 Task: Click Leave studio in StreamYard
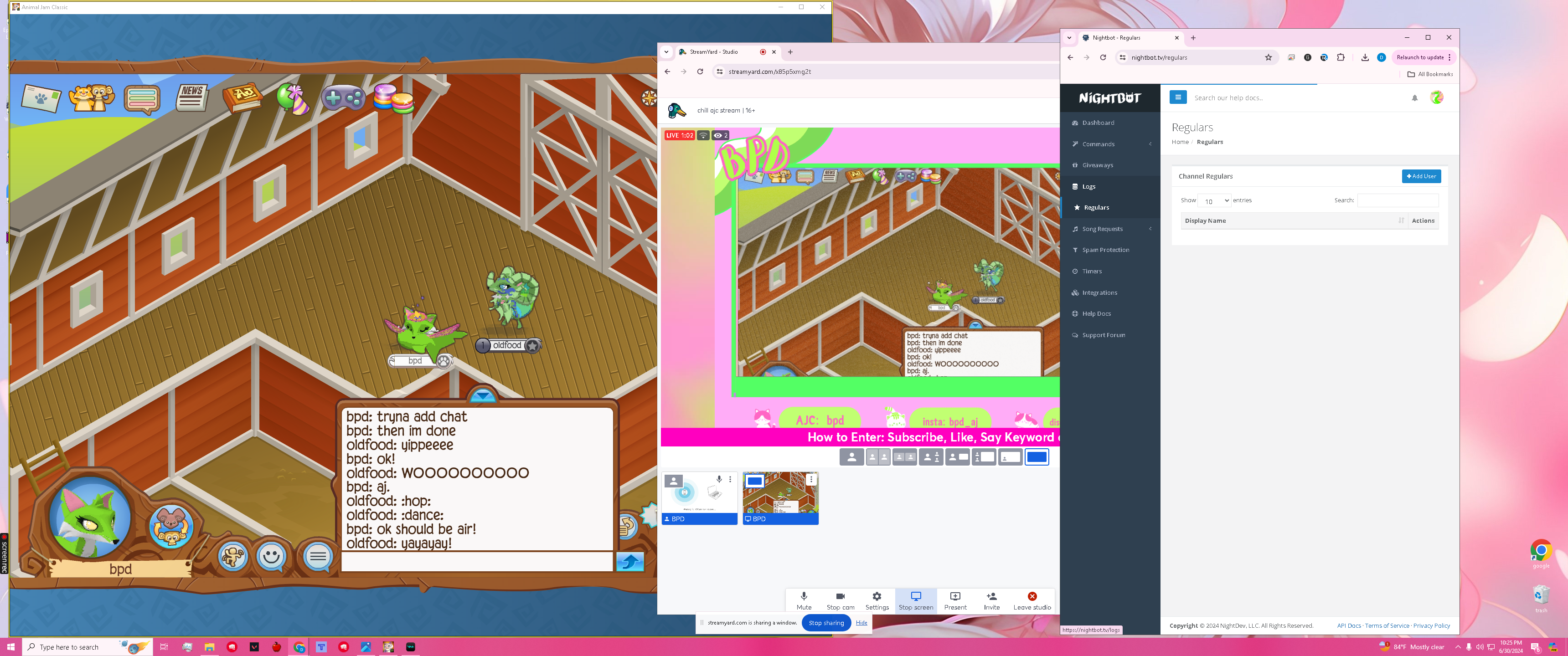1032,600
